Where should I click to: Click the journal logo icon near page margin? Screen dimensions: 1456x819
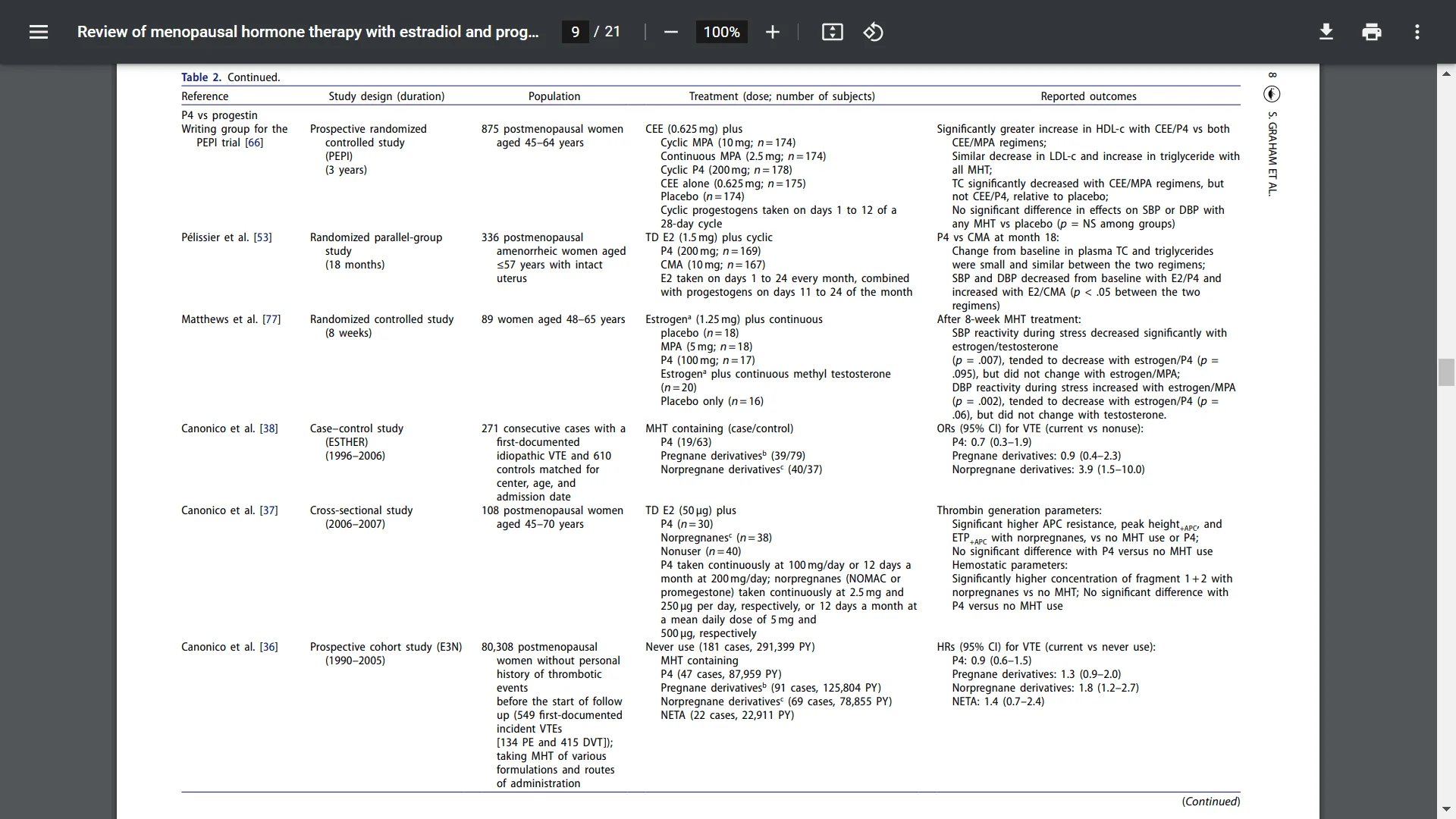click(x=1272, y=94)
